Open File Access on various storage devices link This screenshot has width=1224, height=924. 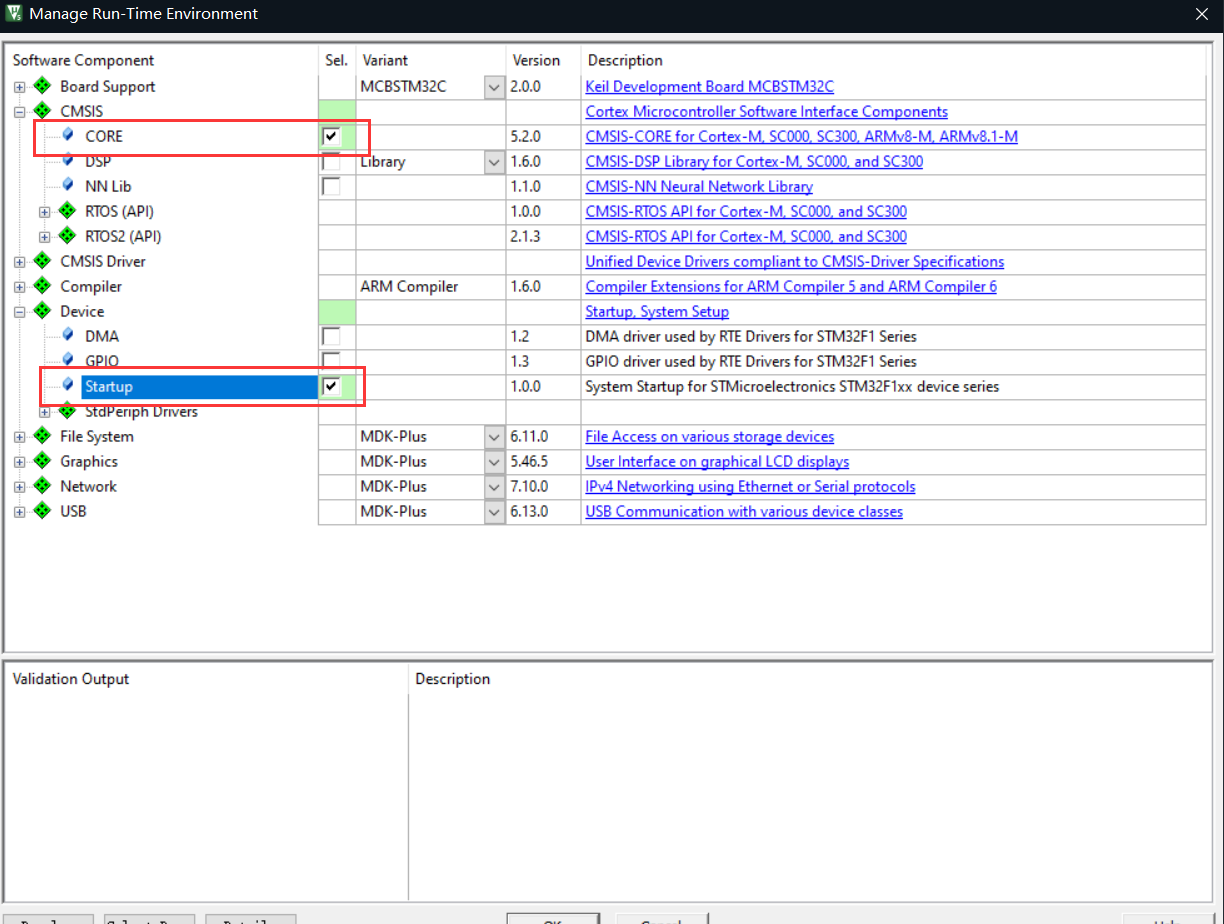tap(709, 436)
